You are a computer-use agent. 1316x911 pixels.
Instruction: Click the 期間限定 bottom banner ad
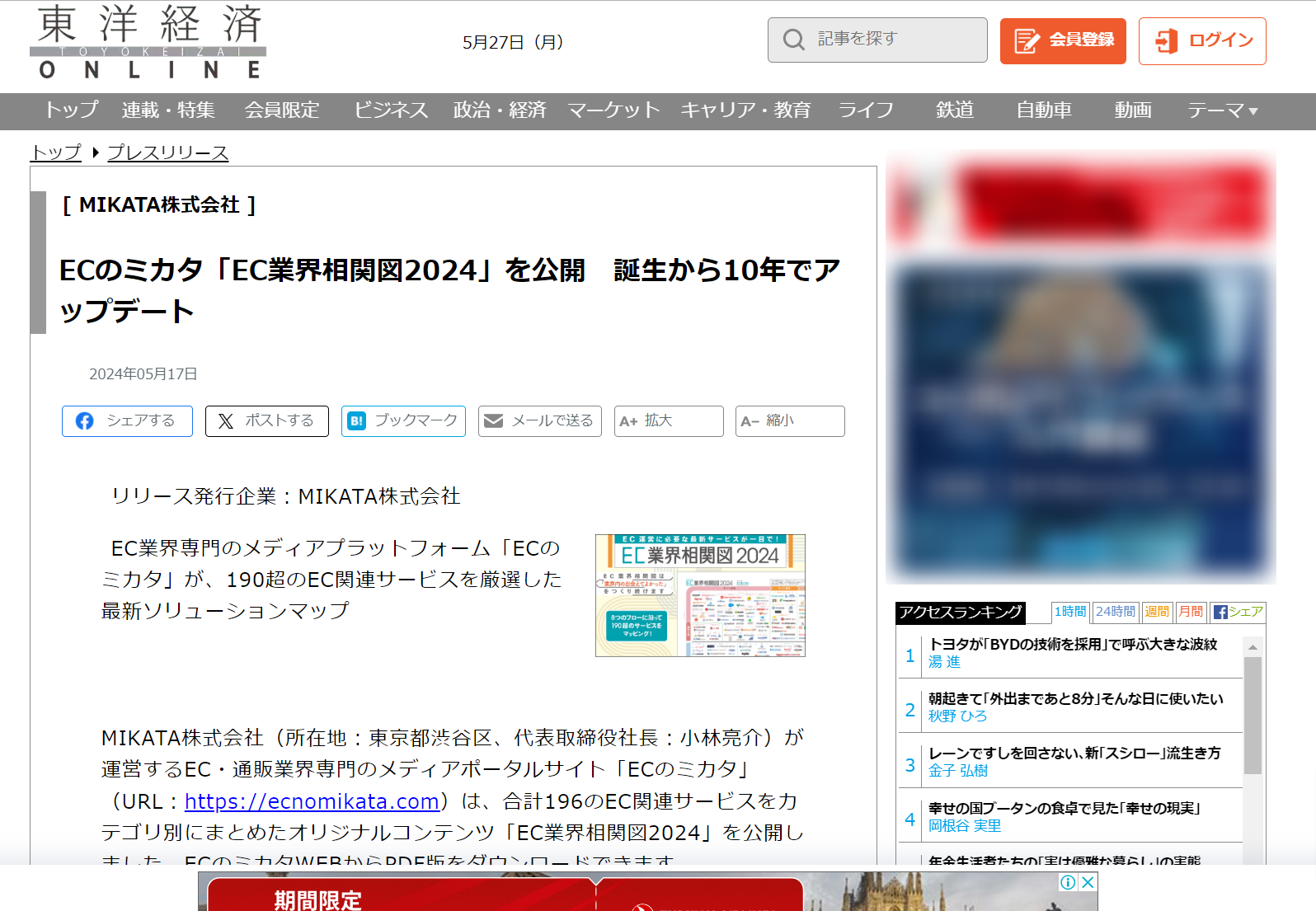[647, 892]
